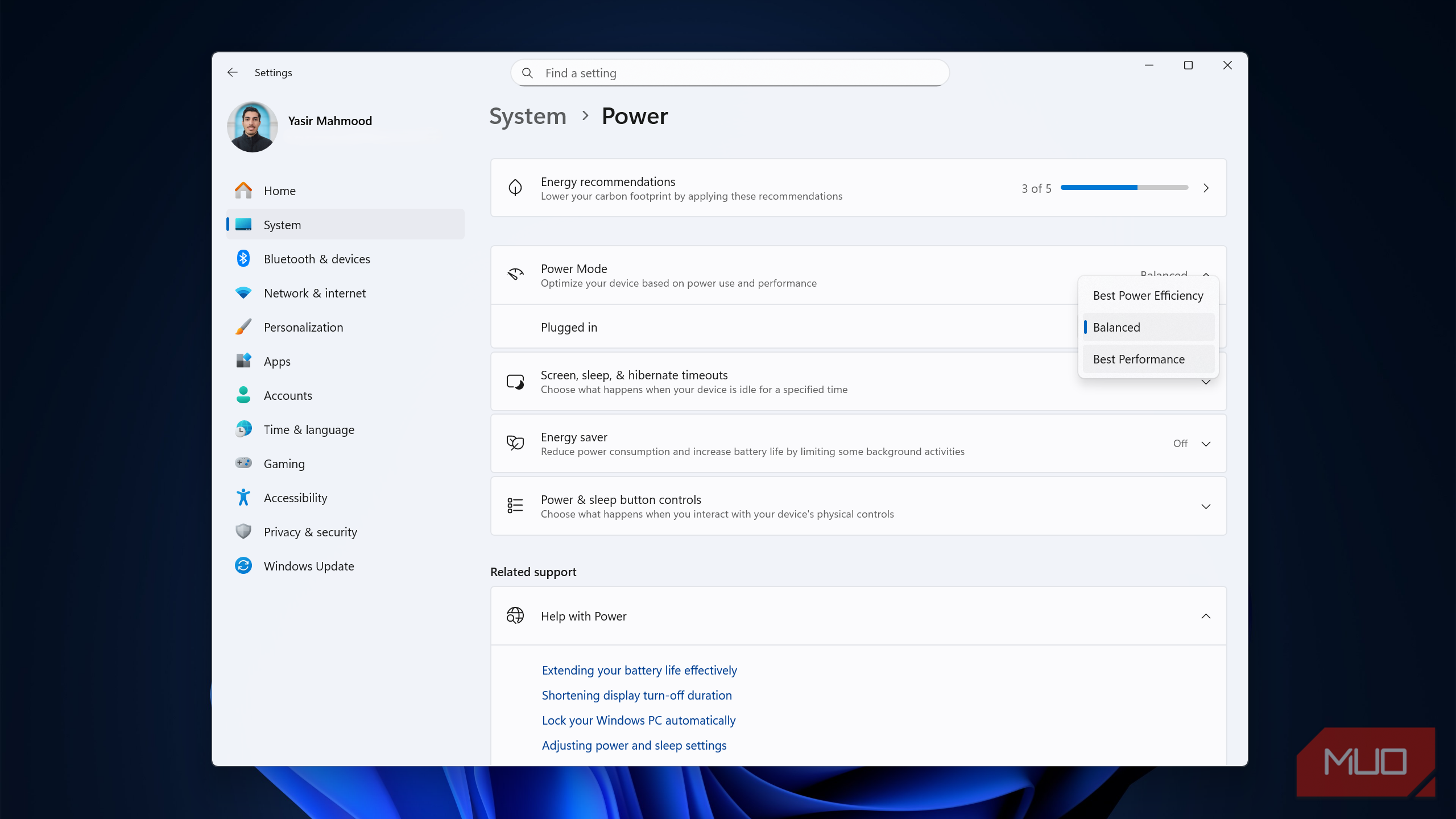The width and height of the screenshot is (1456, 819).
Task: Click the magnifier icon in search box
Action: point(527,73)
